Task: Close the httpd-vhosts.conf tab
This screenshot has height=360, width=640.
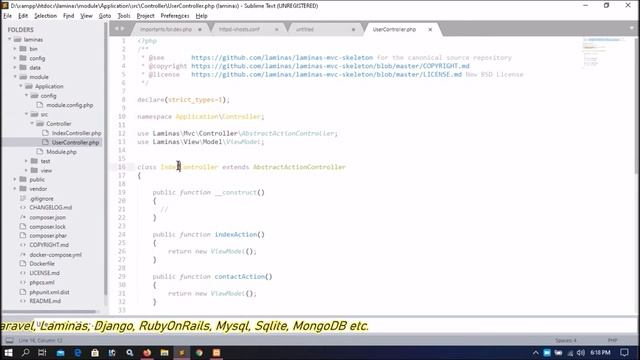Action: coord(276,29)
